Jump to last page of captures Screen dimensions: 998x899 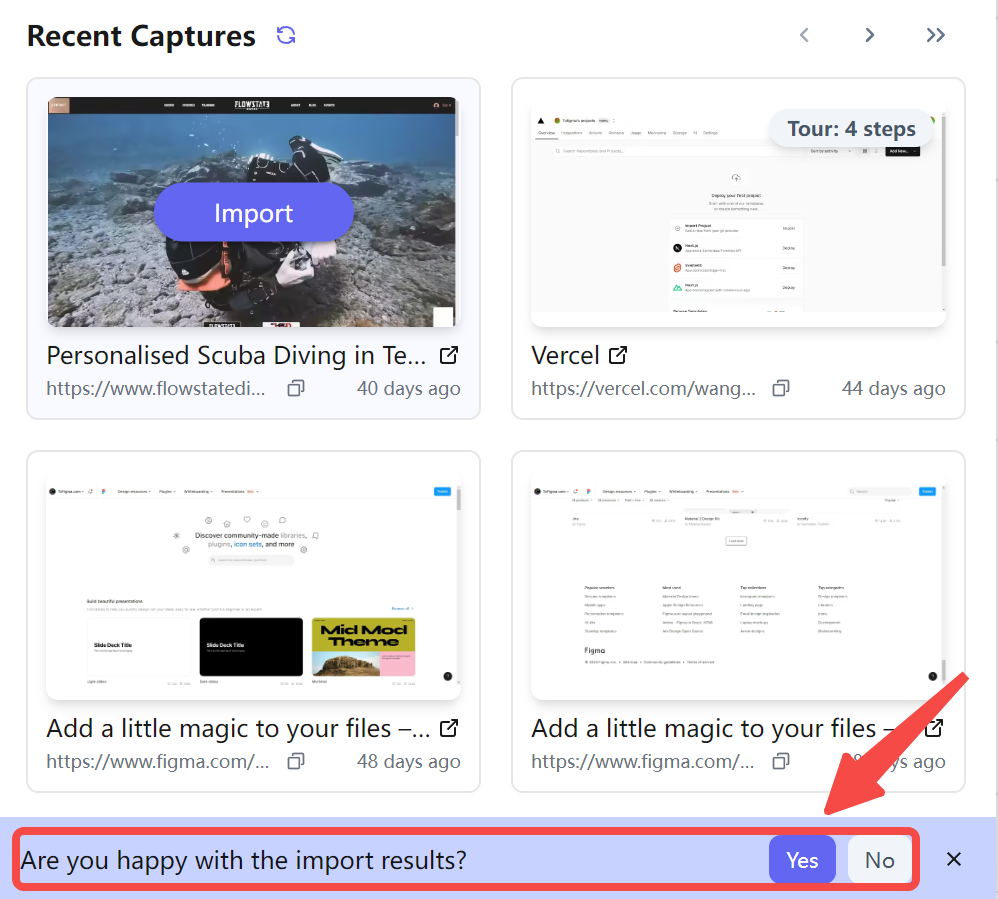tap(935, 36)
